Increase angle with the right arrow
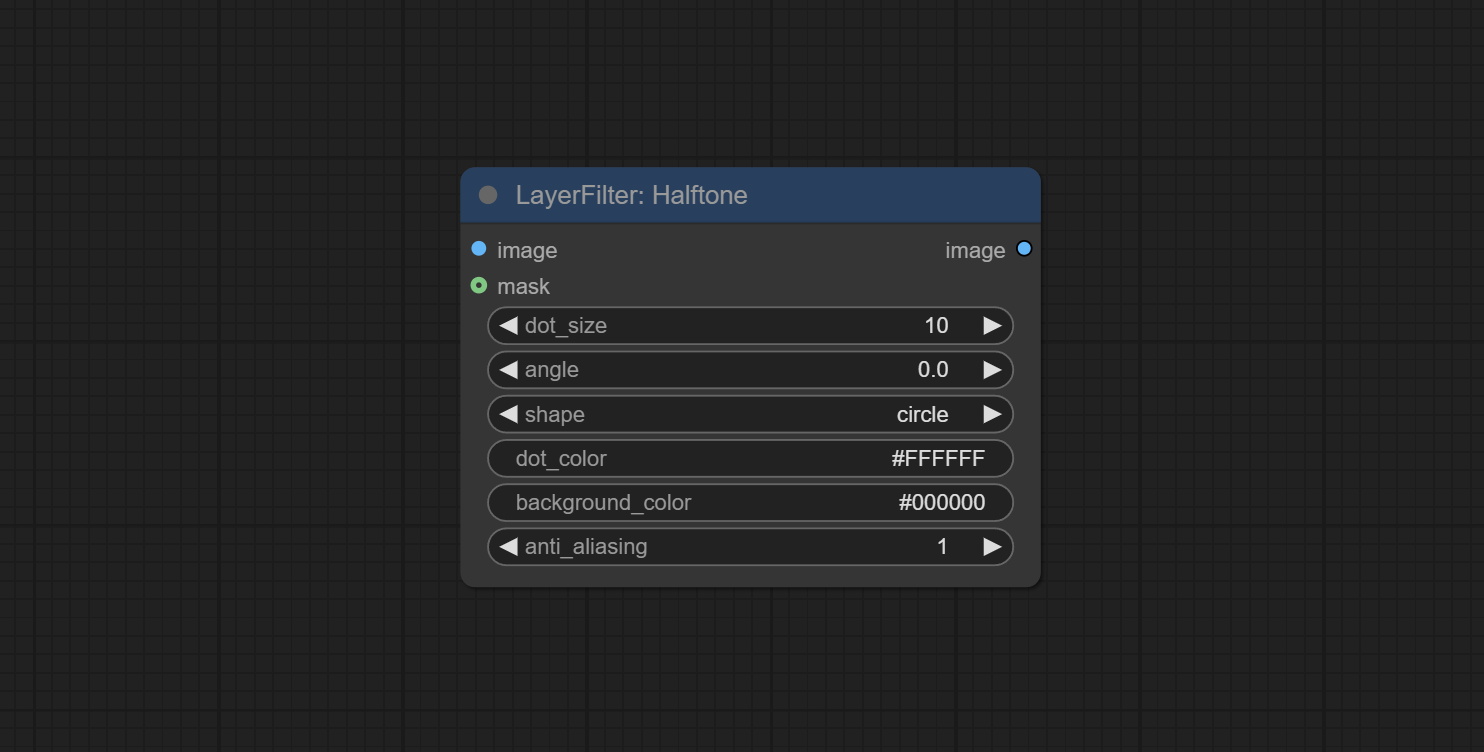This screenshot has height=752, width=1484. [991, 370]
